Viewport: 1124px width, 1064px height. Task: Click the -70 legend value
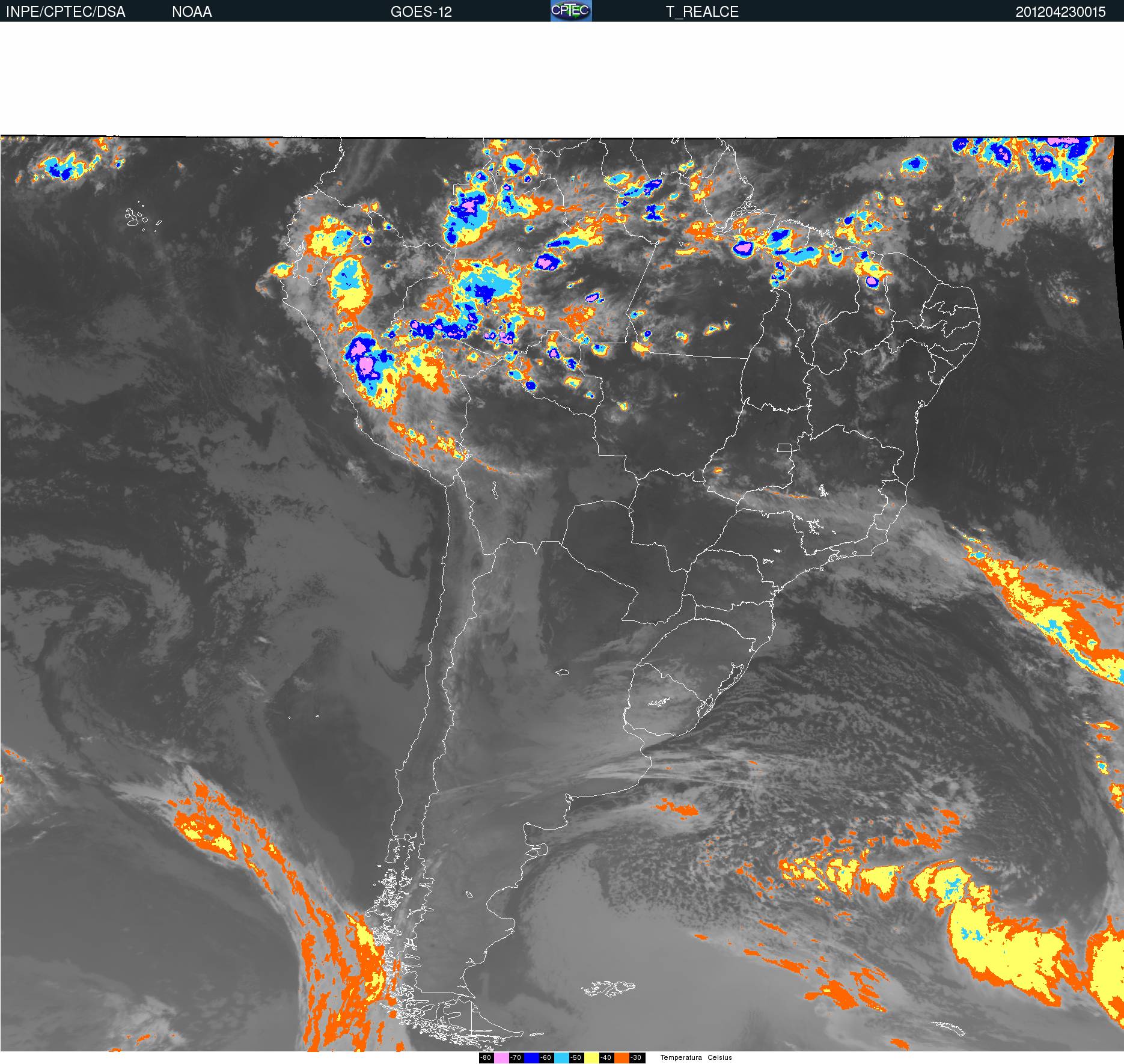point(516,1057)
